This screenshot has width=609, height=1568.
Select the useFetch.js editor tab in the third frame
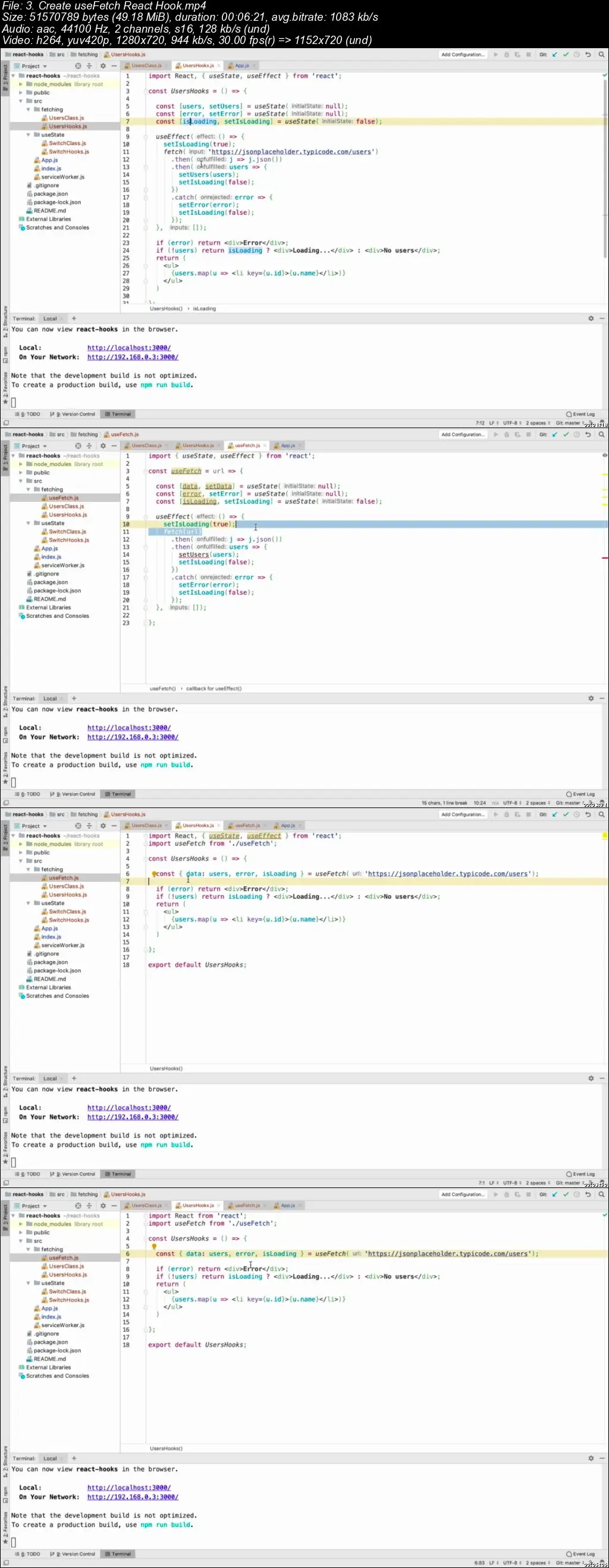click(247, 825)
